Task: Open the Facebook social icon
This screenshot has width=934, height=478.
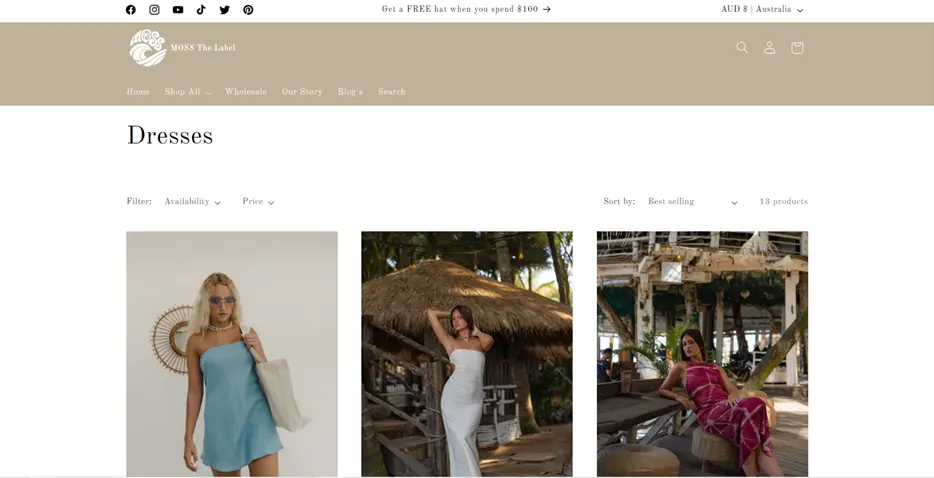Action: tap(131, 10)
